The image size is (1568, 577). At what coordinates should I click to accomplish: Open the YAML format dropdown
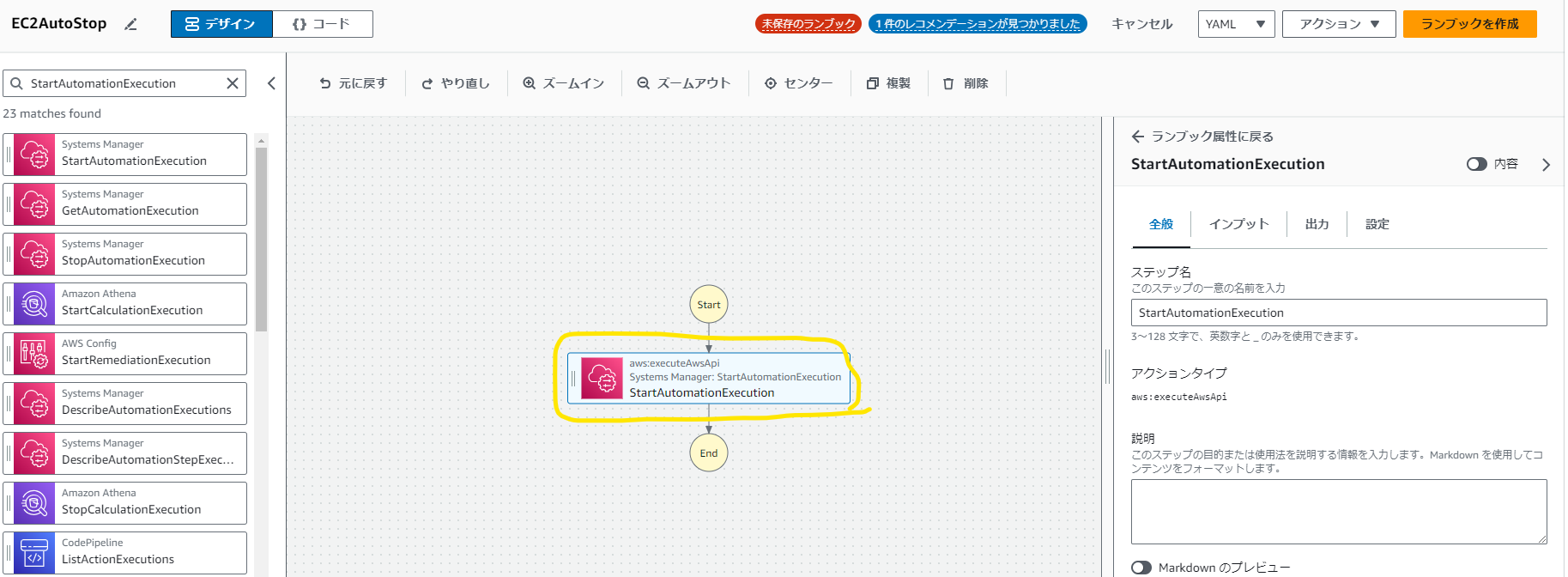pos(1236,24)
